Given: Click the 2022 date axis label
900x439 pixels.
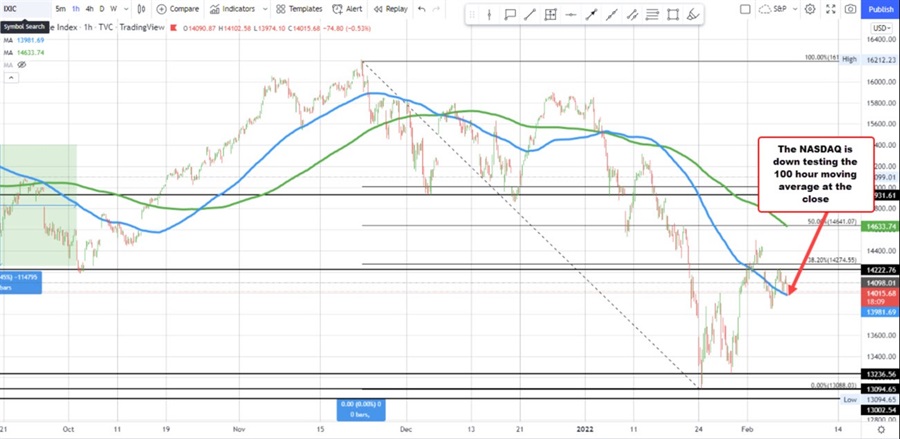Looking at the screenshot, I should click(x=585, y=429).
